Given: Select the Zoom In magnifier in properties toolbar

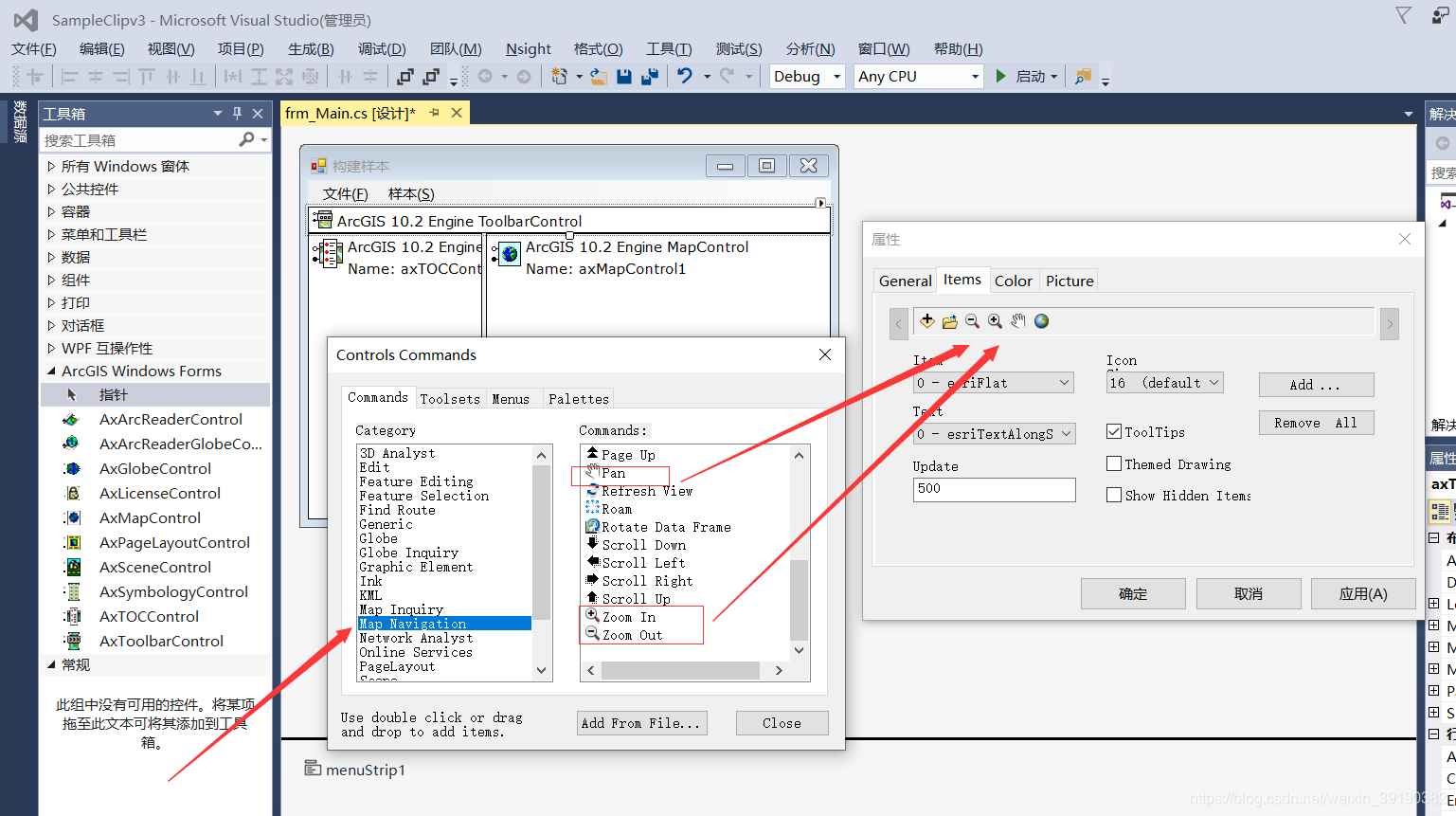Looking at the screenshot, I should [995, 321].
